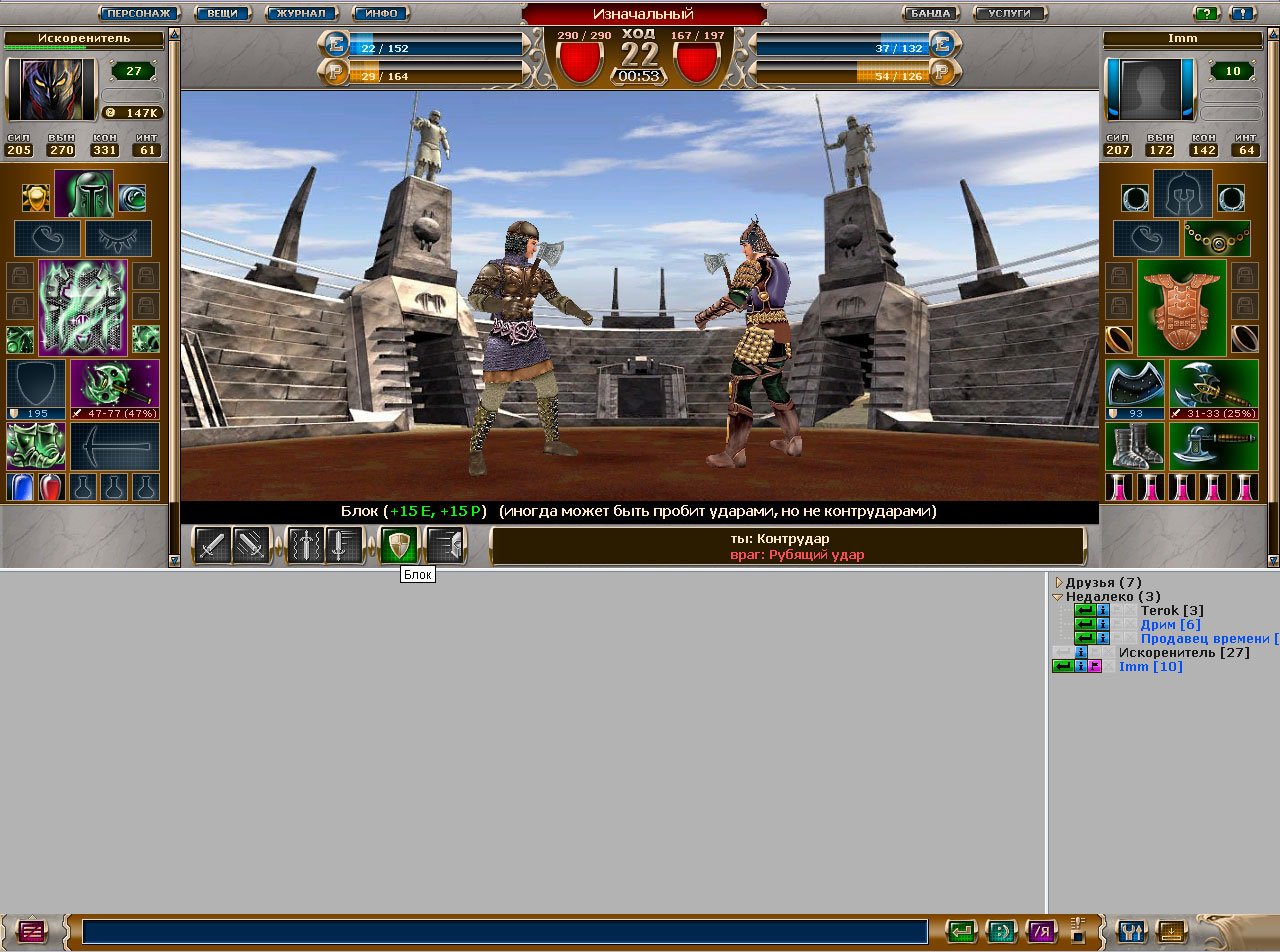
Task: Click Imm's helmet outline slot
Action: click(x=1182, y=194)
